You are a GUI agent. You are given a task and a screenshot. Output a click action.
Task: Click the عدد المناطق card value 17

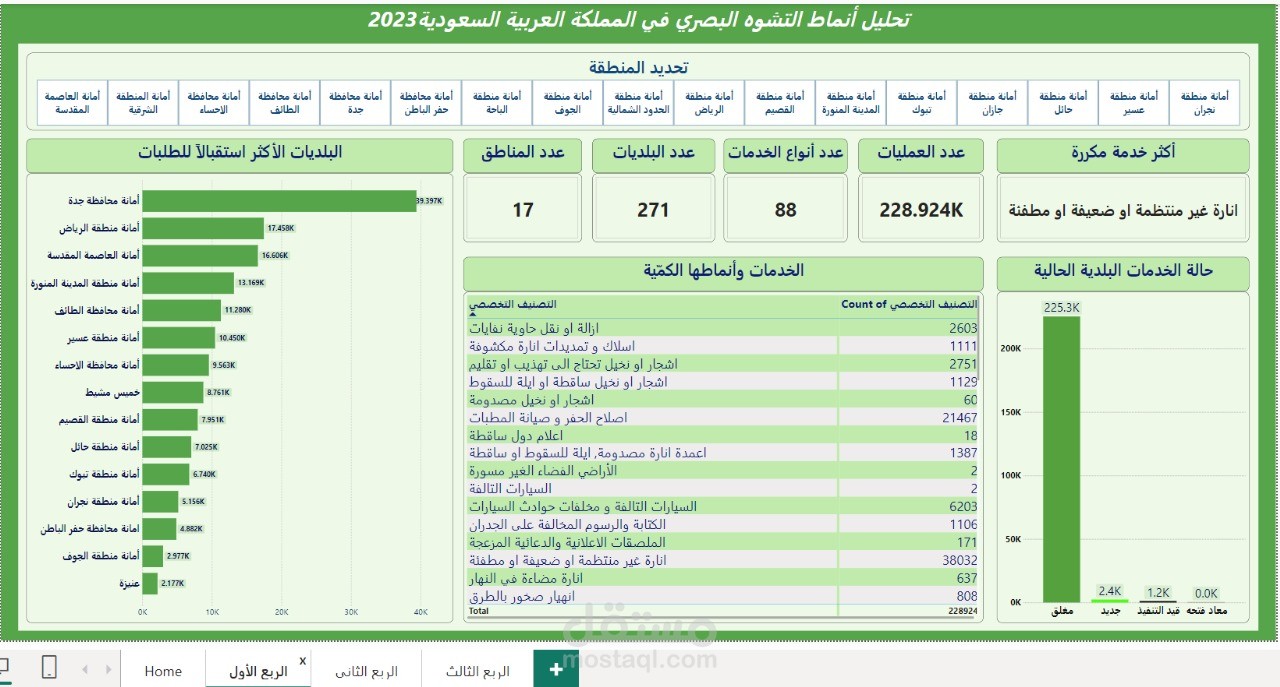click(x=522, y=210)
